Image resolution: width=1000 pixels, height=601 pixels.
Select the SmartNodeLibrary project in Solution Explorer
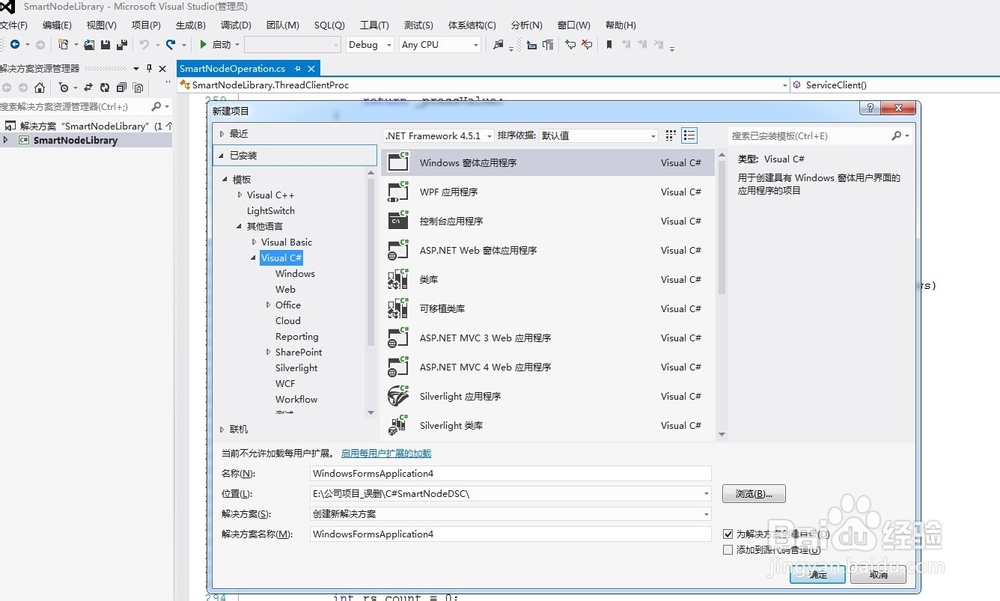(75, 140)
